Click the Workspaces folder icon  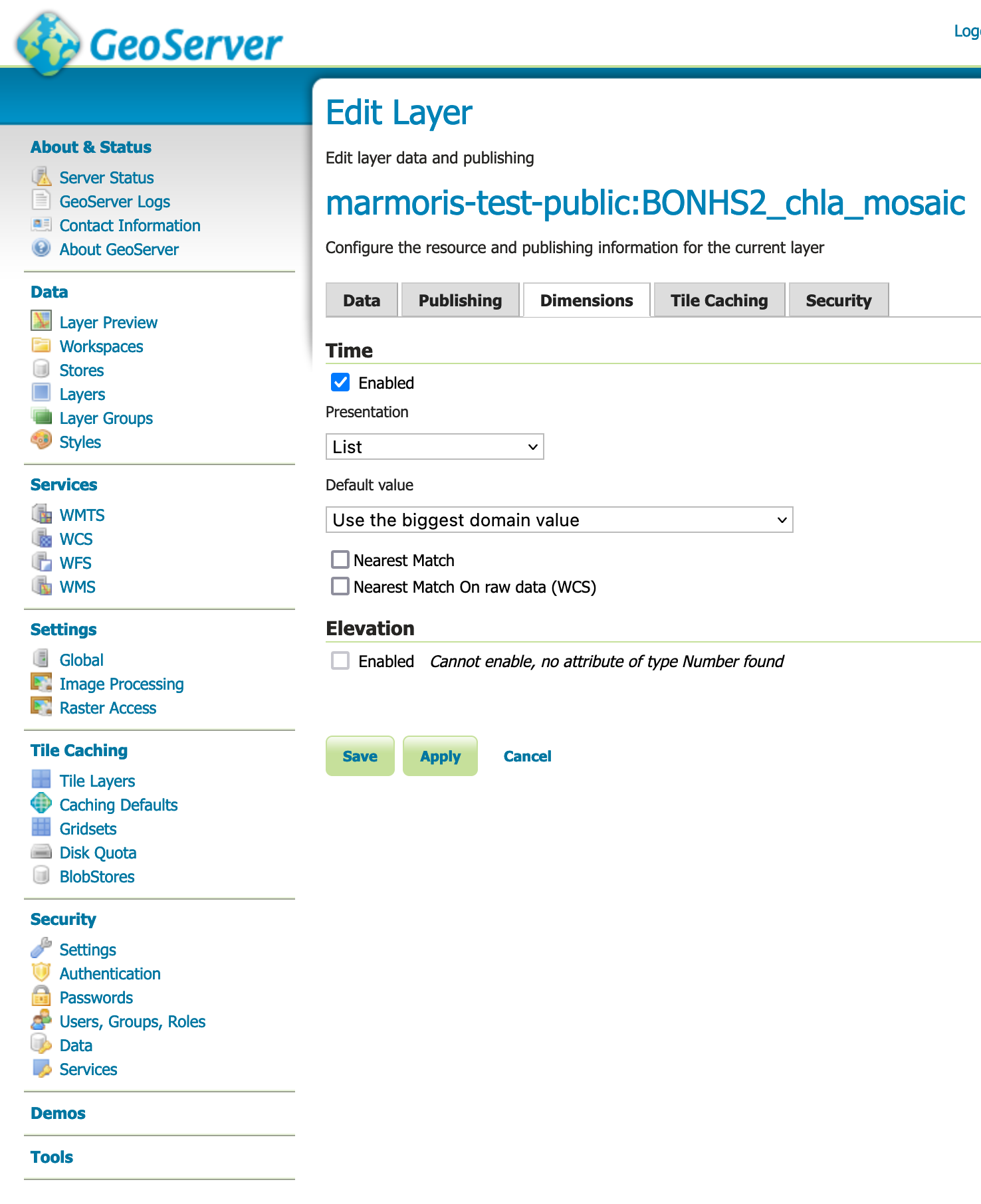click(x=41, y=346)
